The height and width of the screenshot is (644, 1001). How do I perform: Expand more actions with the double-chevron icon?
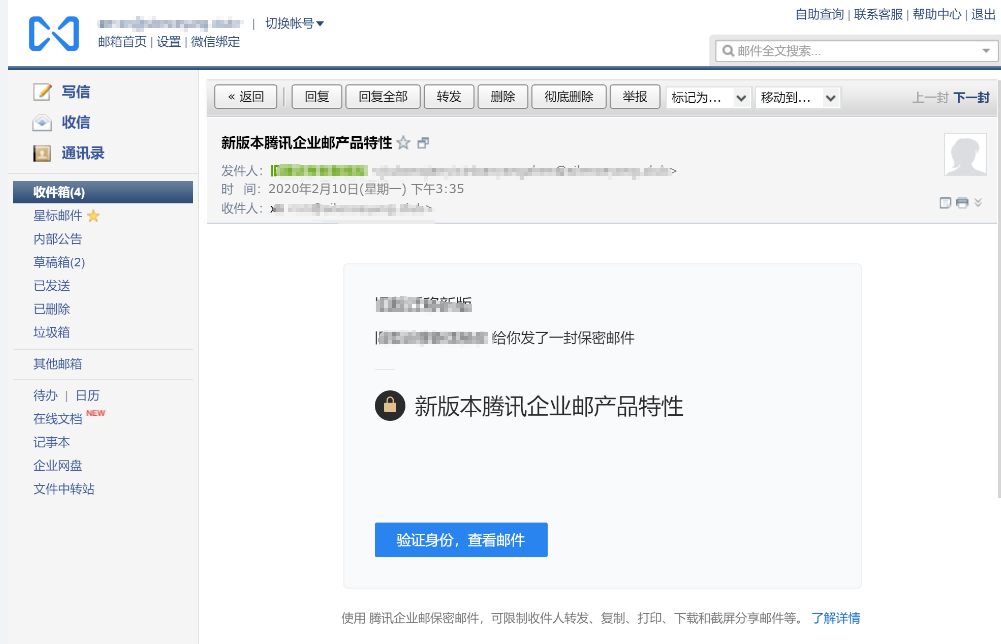[x=977, y=202]
